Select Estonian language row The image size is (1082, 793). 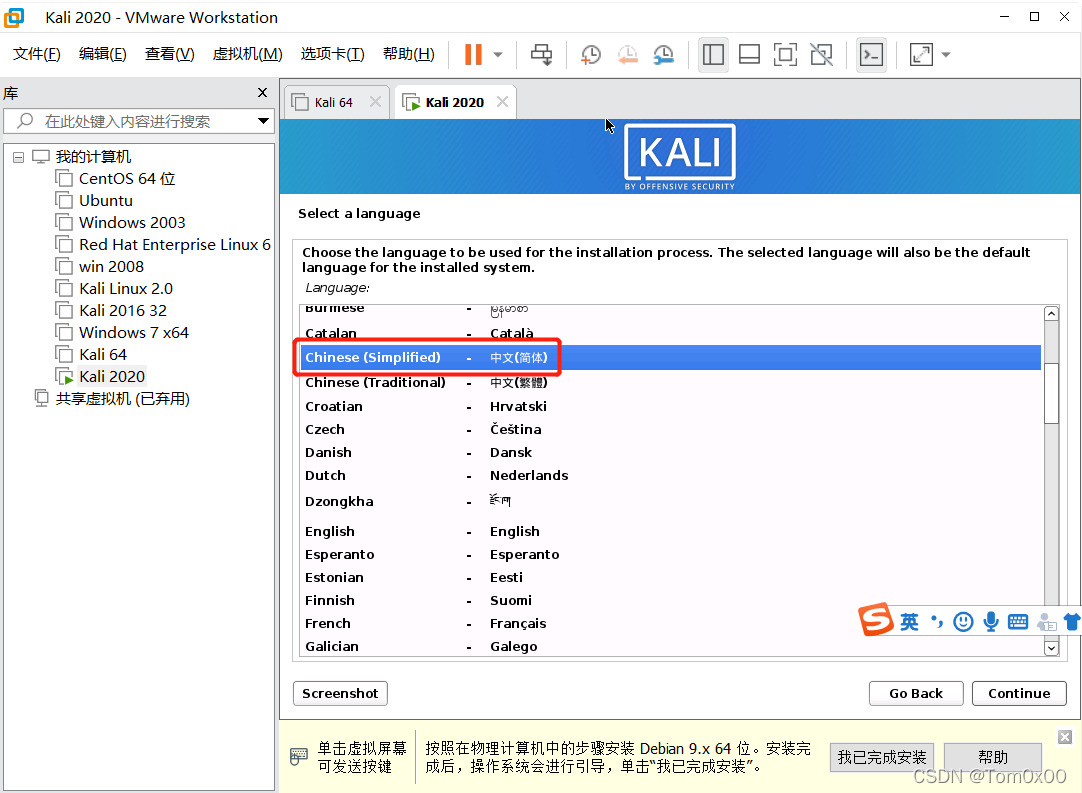pos(670,578)
